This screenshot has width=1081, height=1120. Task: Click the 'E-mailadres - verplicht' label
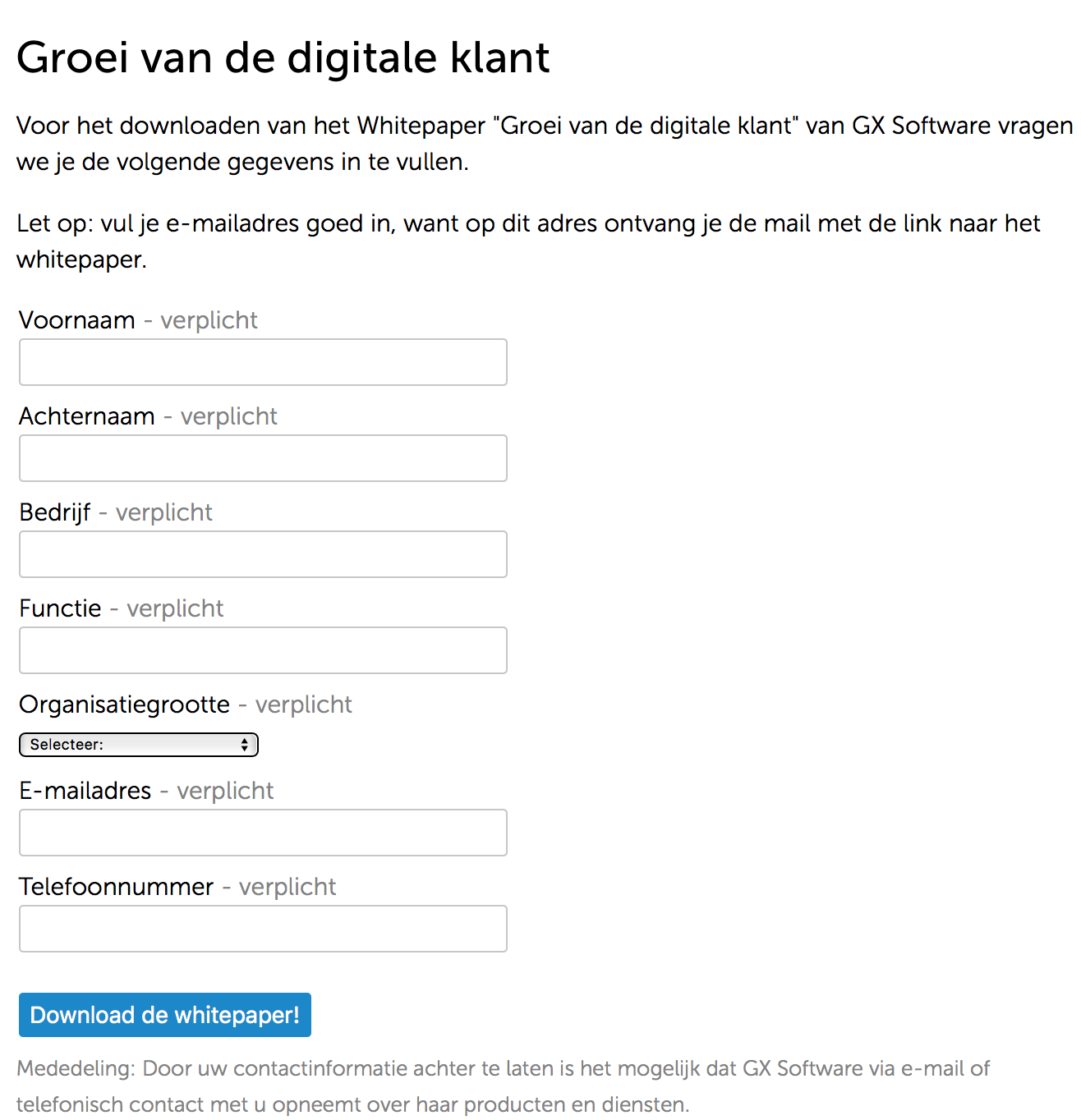(x=146, y=791)
